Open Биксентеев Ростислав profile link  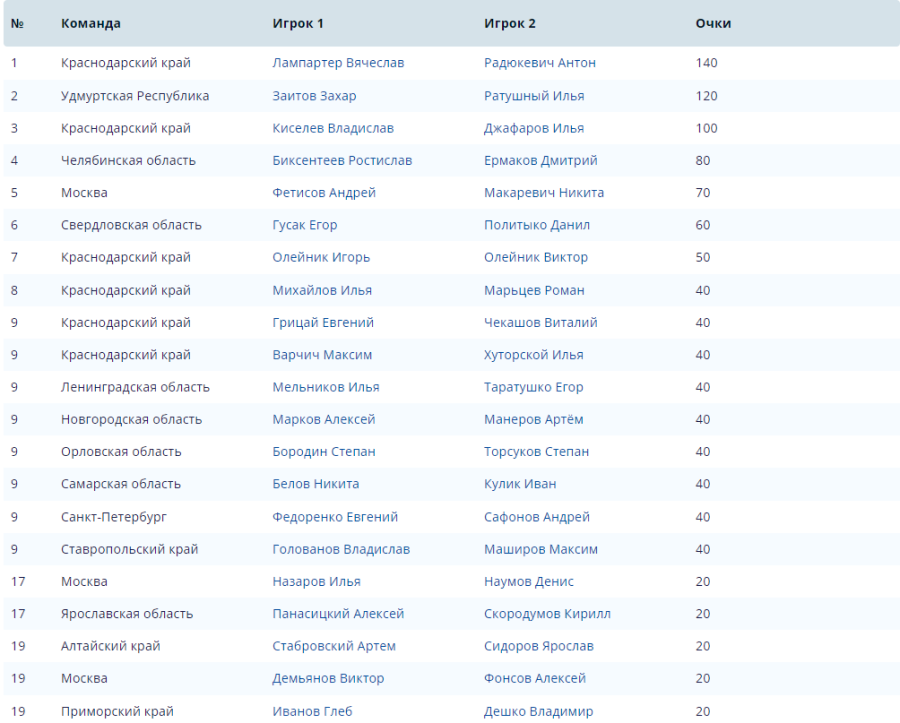(x=342, y=160)
